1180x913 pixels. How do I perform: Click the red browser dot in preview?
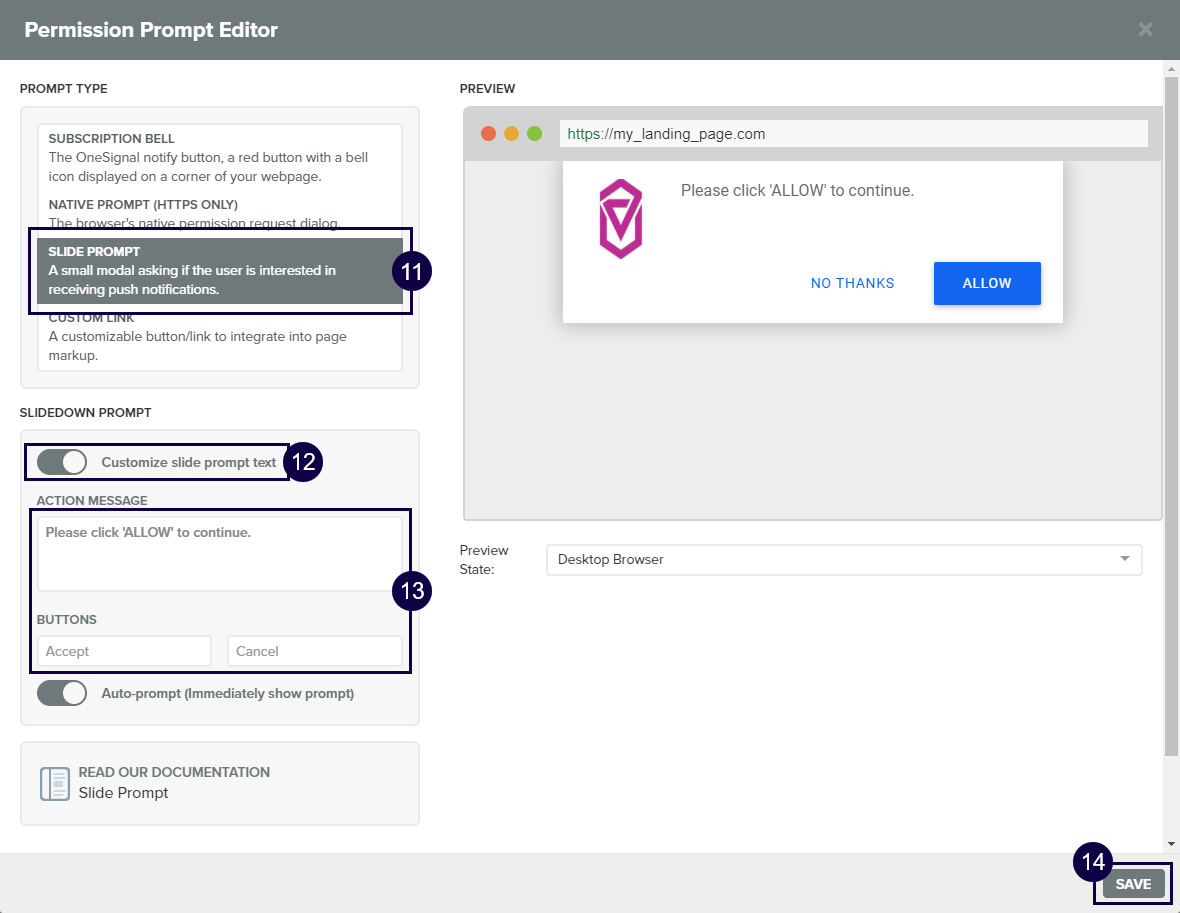[489, 134]
